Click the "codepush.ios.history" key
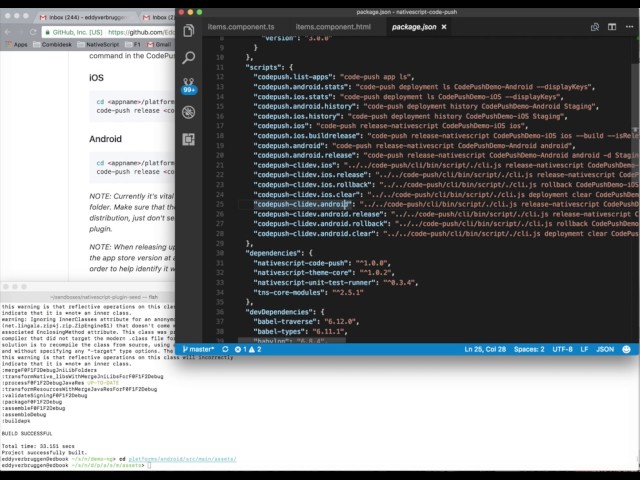The width and height of the screenshot is (640, 480). pos(296,116)
